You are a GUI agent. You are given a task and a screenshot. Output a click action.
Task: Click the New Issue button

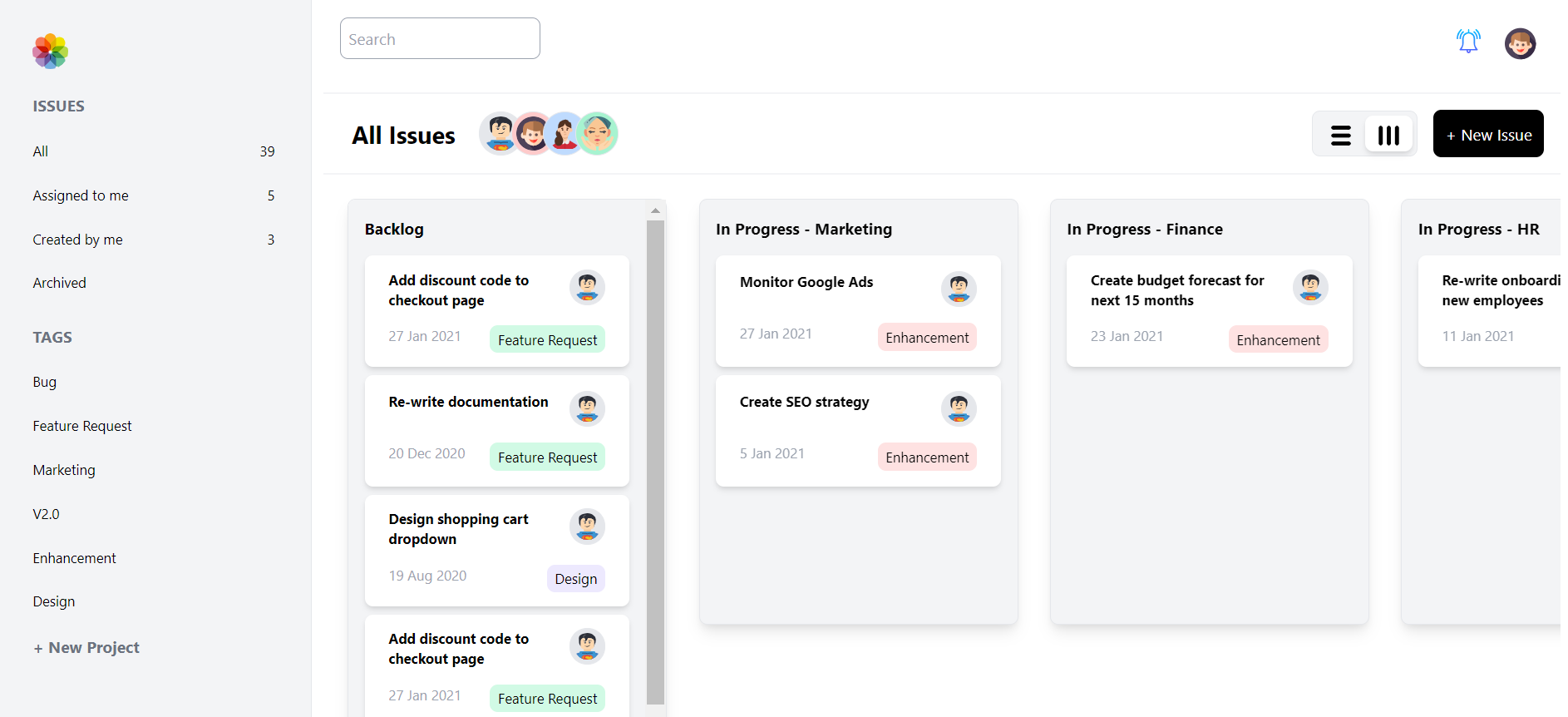click(x=1487, y=133)
